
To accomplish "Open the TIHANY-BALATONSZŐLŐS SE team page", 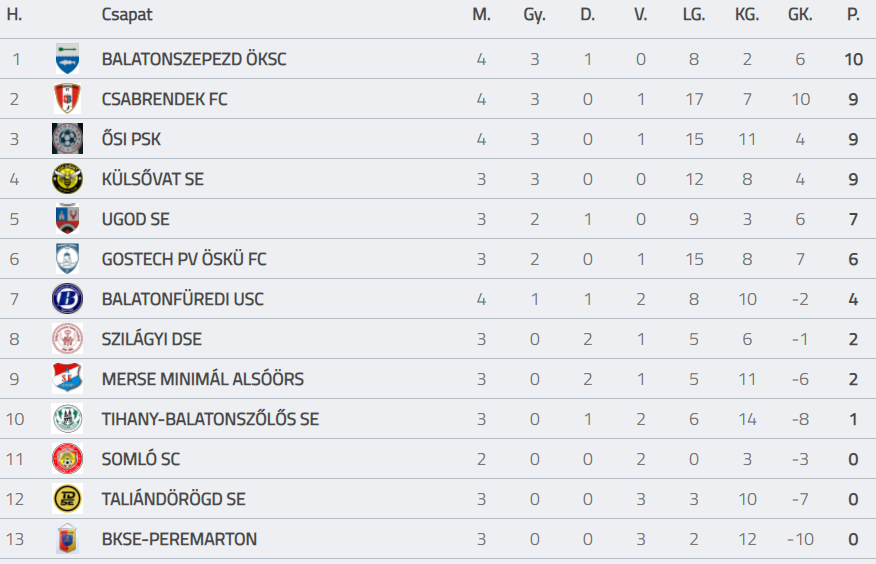I will tap(210, 419).
